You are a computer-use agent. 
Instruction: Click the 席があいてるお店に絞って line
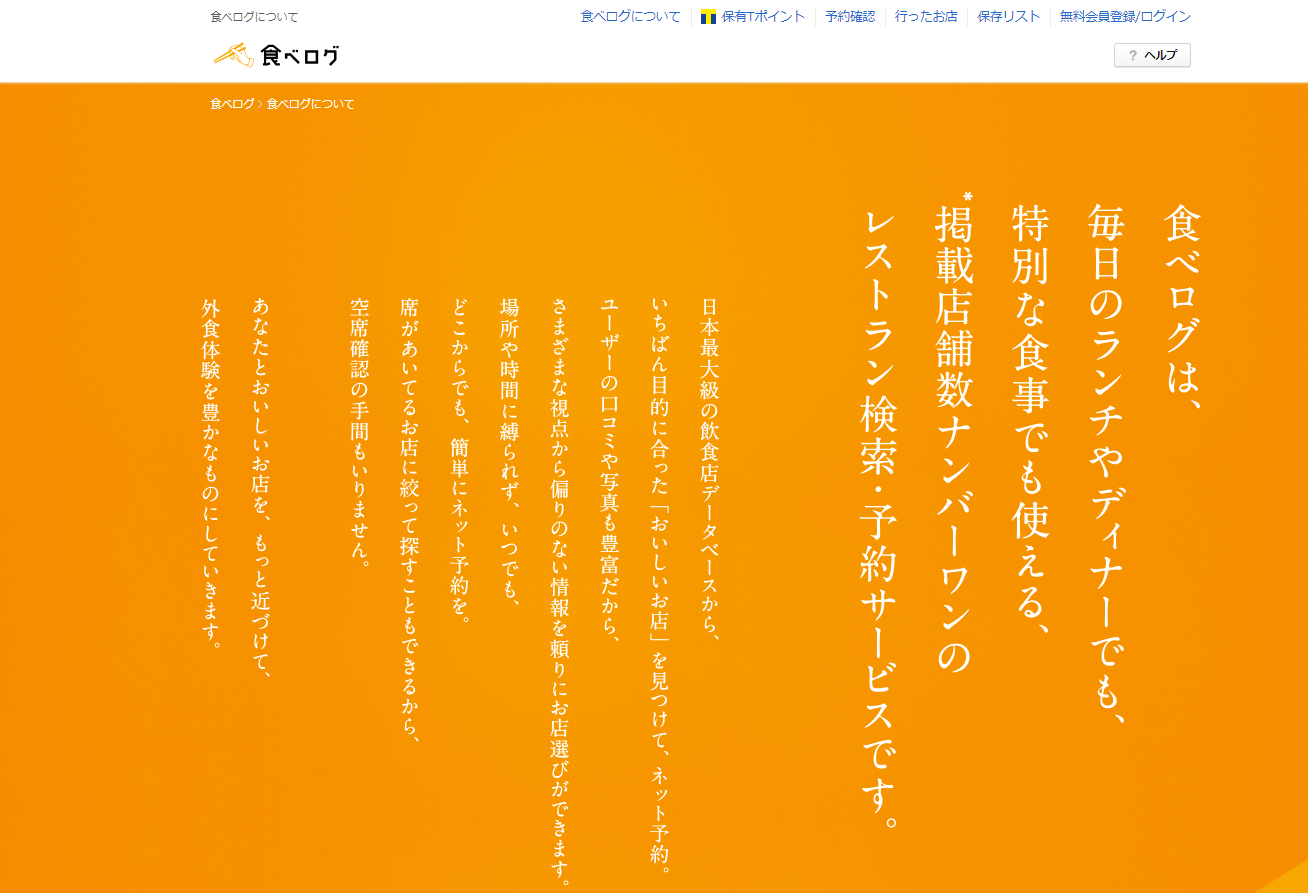410,520
